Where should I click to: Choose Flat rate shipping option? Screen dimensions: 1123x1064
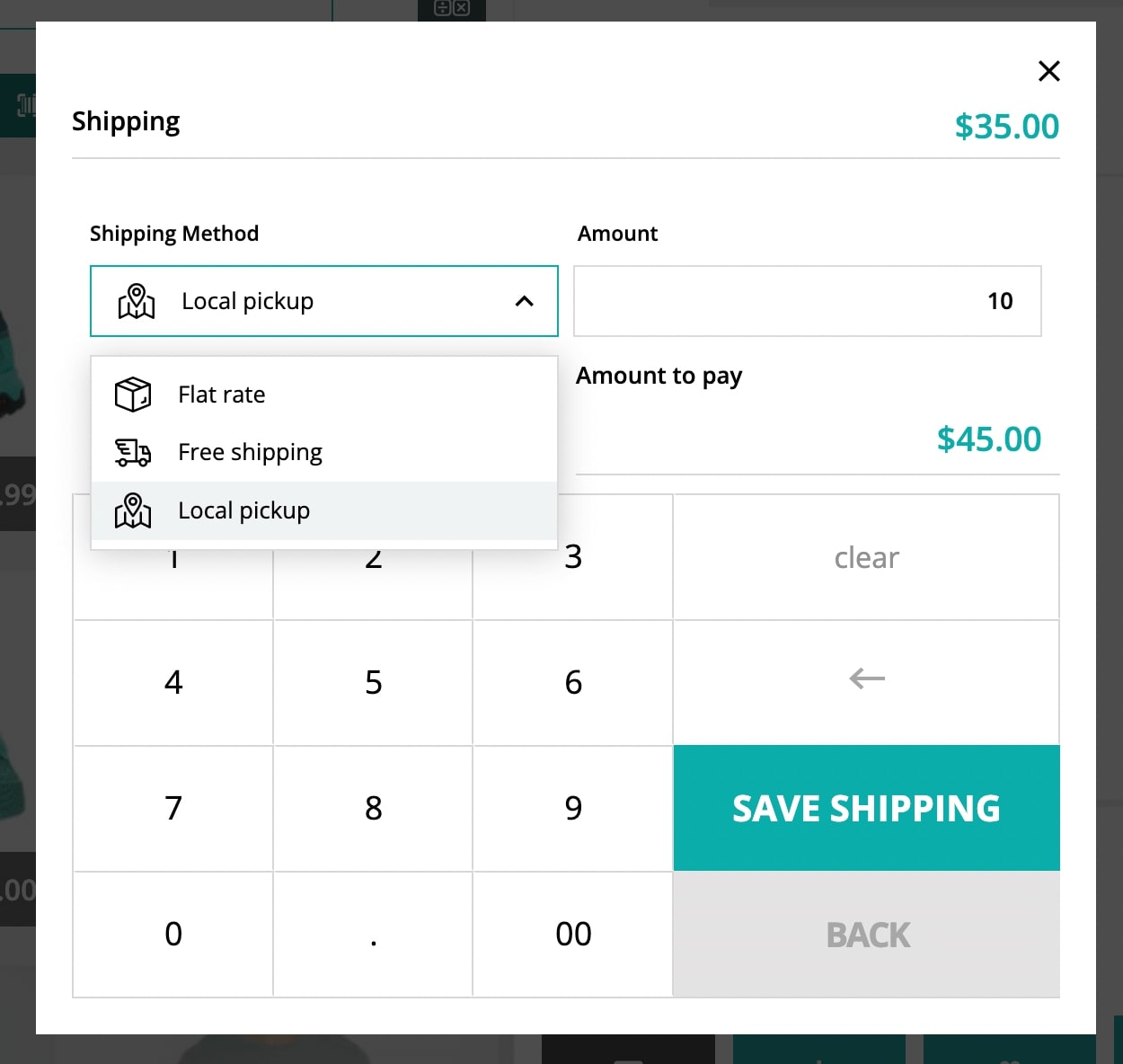[324, 395]
